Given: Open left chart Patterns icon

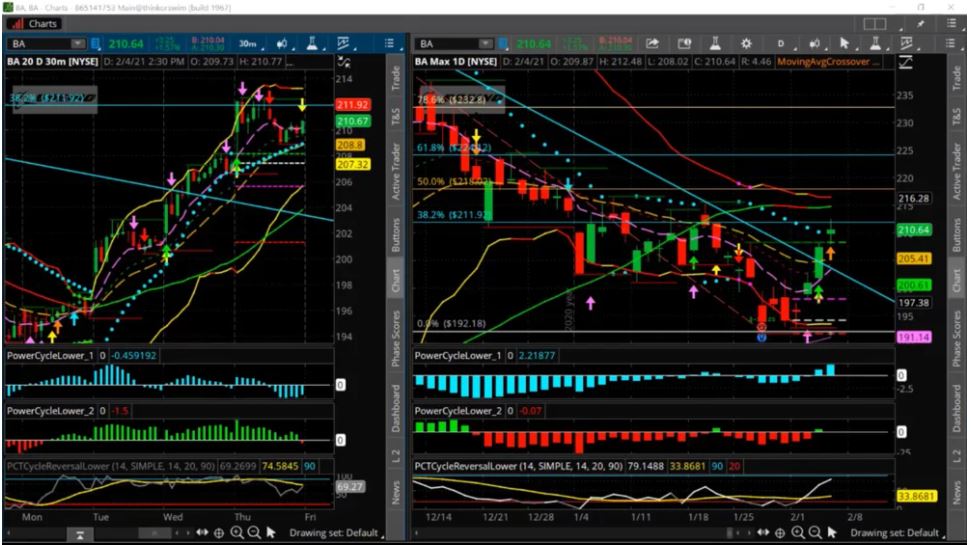Looking at the screenshot, I should pyautogui.click(x=343, y=43).
